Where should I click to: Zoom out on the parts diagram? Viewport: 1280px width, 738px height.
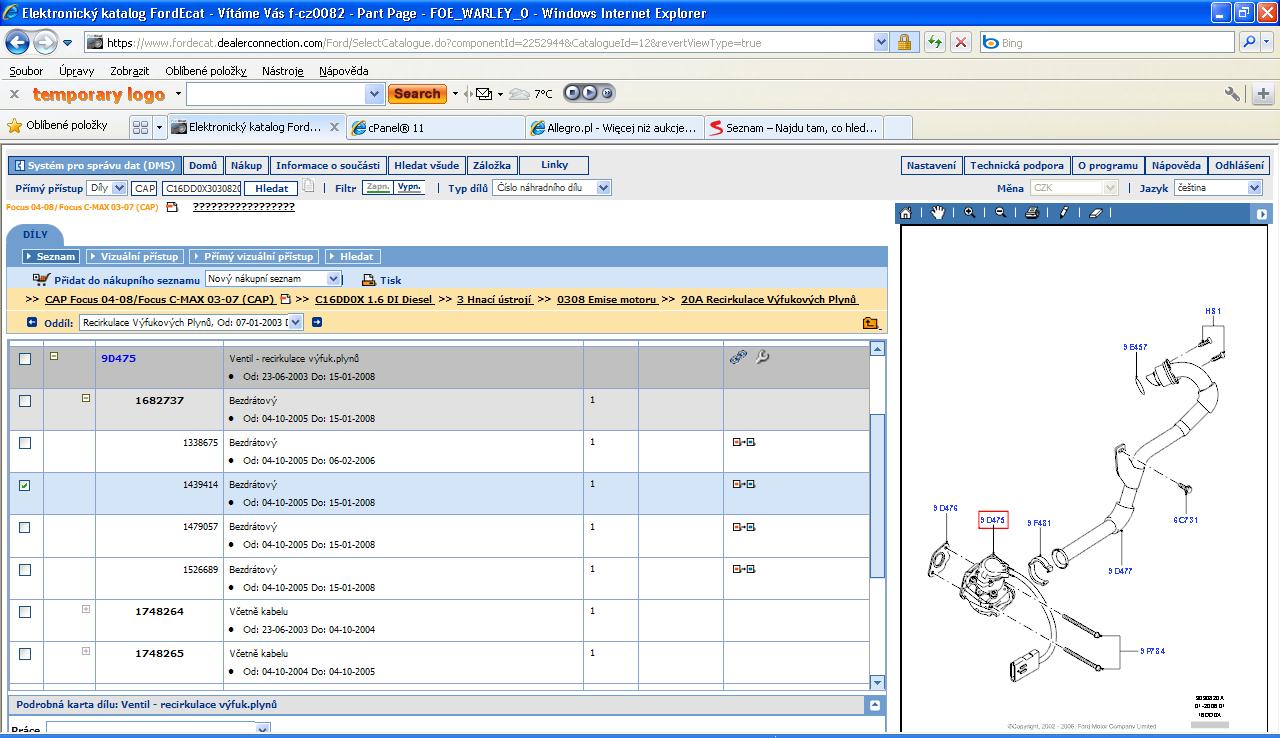(x=1000, y=213)
